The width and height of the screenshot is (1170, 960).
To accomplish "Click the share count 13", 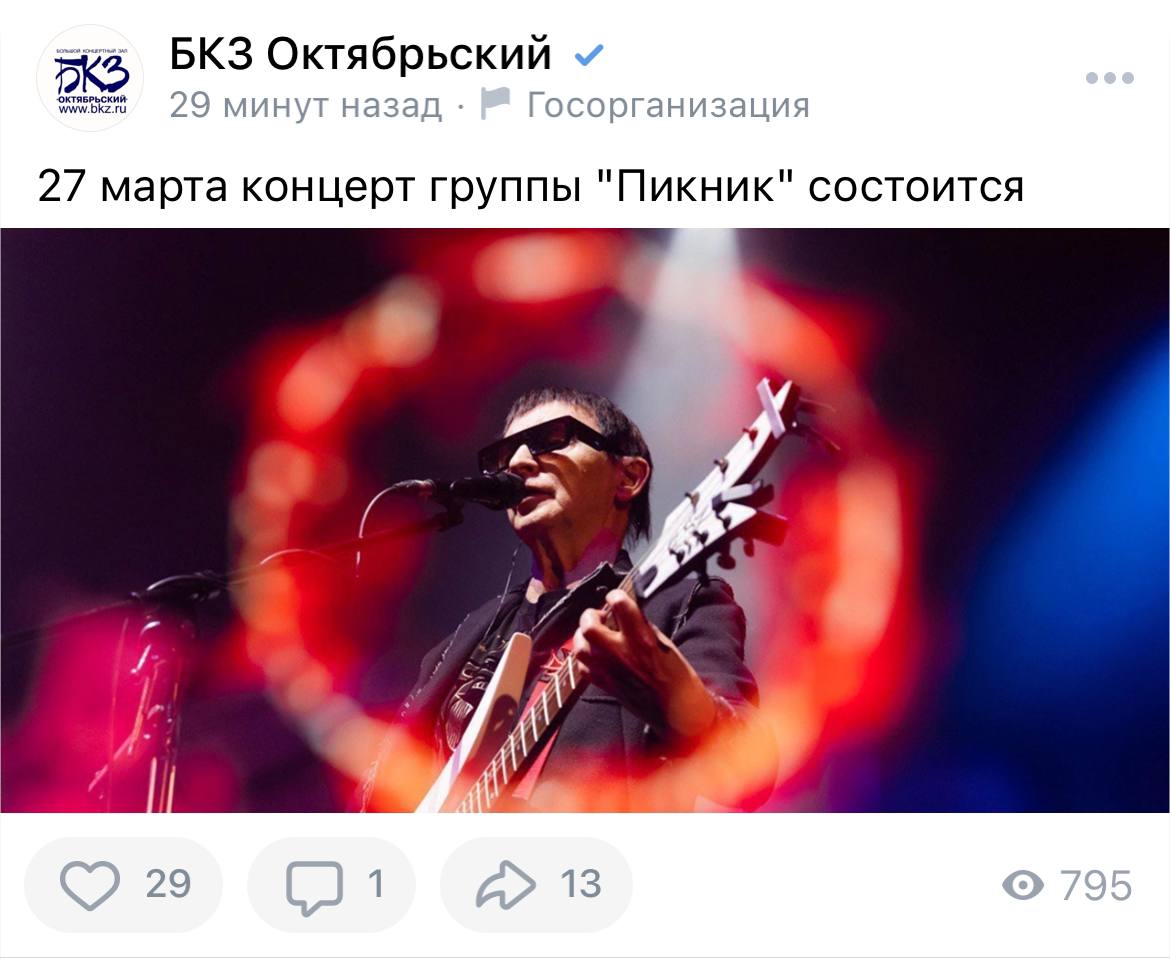I will pyautogui.click(x=581, y=885).
